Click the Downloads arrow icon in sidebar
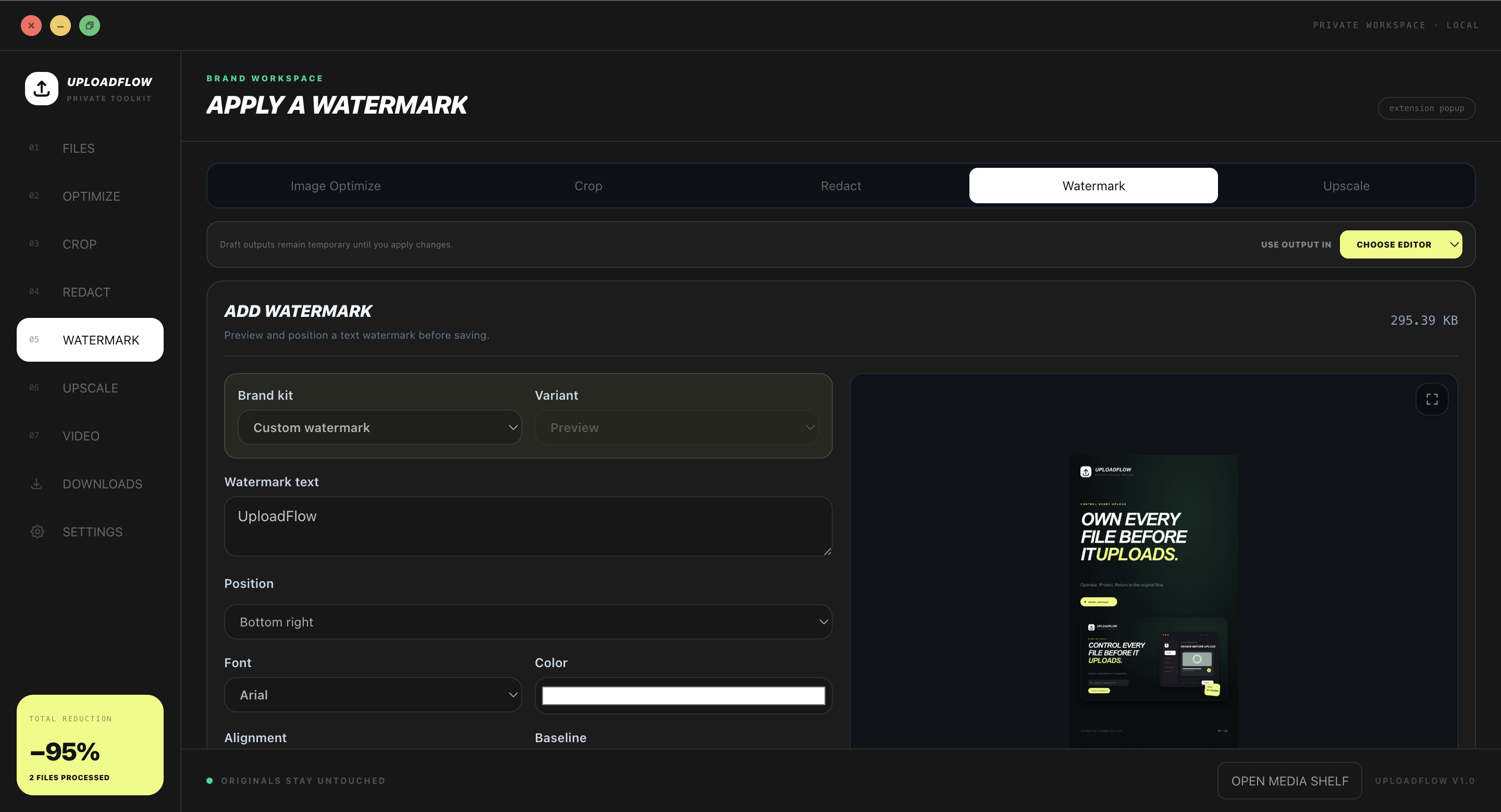 pos(36,484)
